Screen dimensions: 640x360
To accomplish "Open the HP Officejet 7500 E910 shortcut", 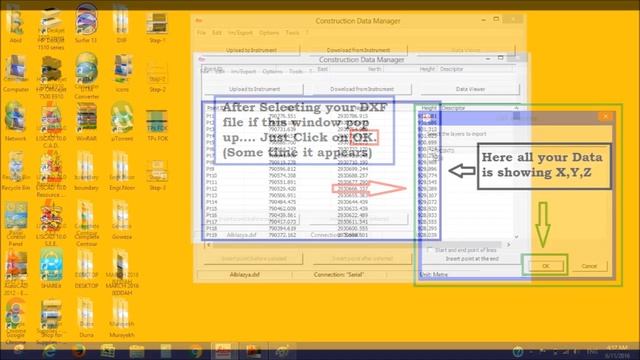I will click(x=51, y=77).
